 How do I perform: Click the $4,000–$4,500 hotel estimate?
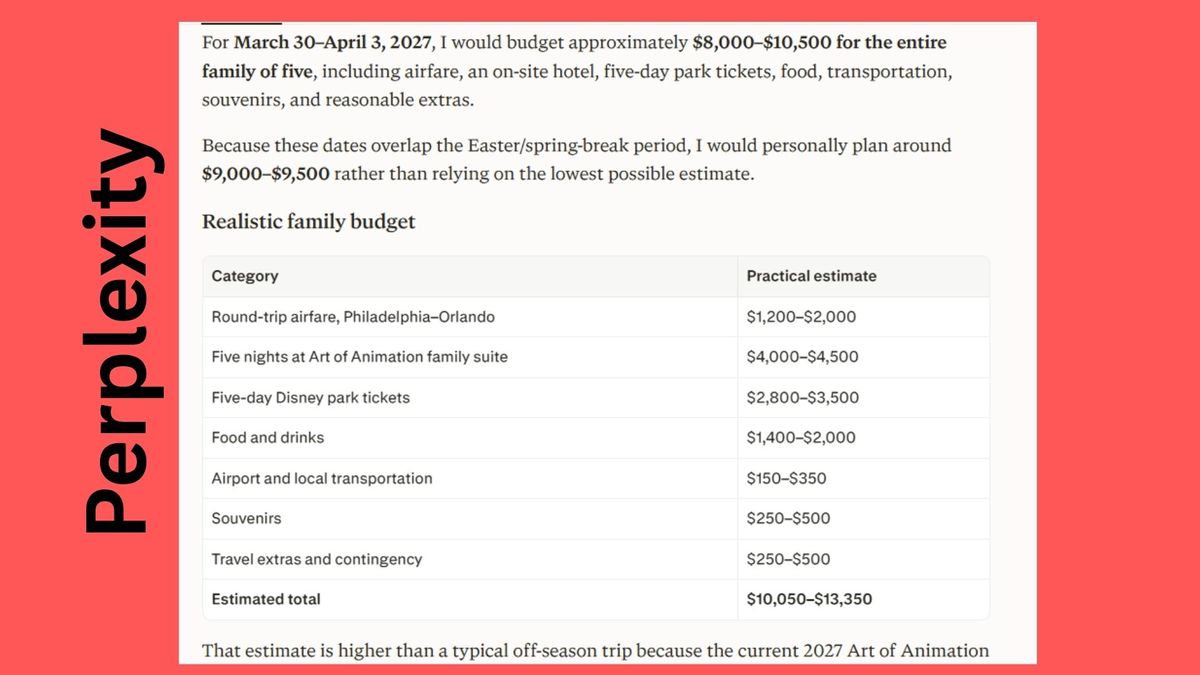point(802,357)
